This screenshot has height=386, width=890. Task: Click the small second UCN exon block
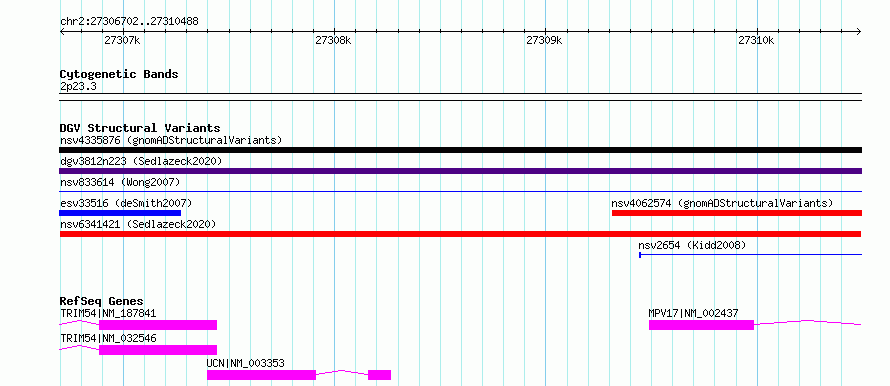[x=379, y=375]
